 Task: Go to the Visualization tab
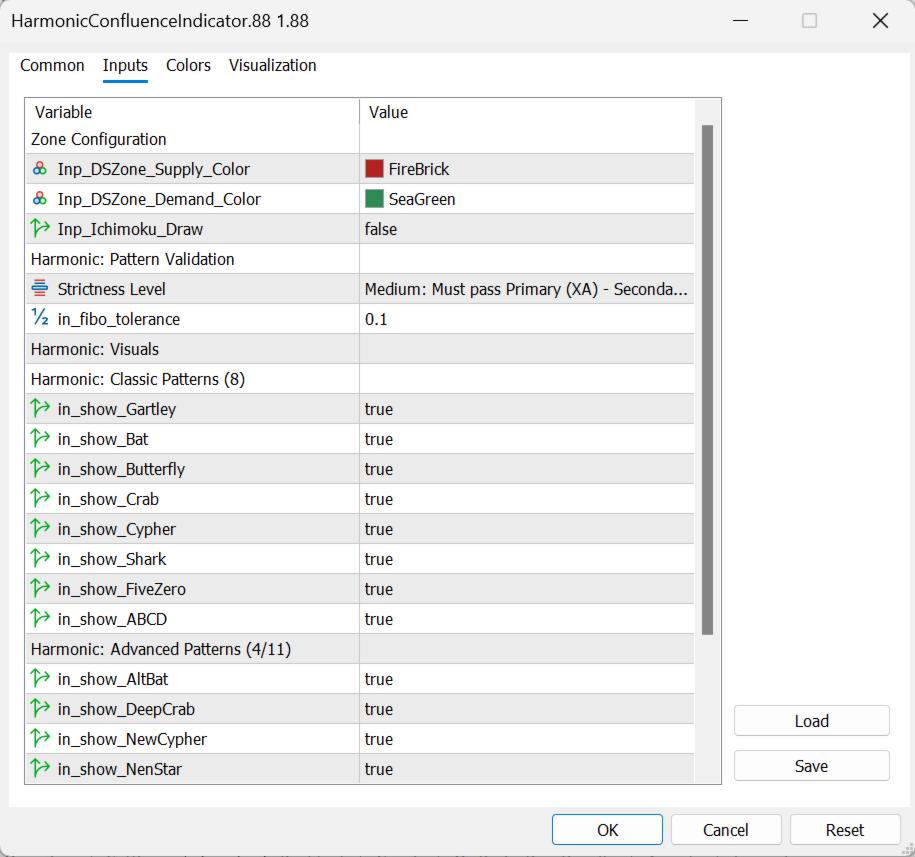[x=272, y=65]
